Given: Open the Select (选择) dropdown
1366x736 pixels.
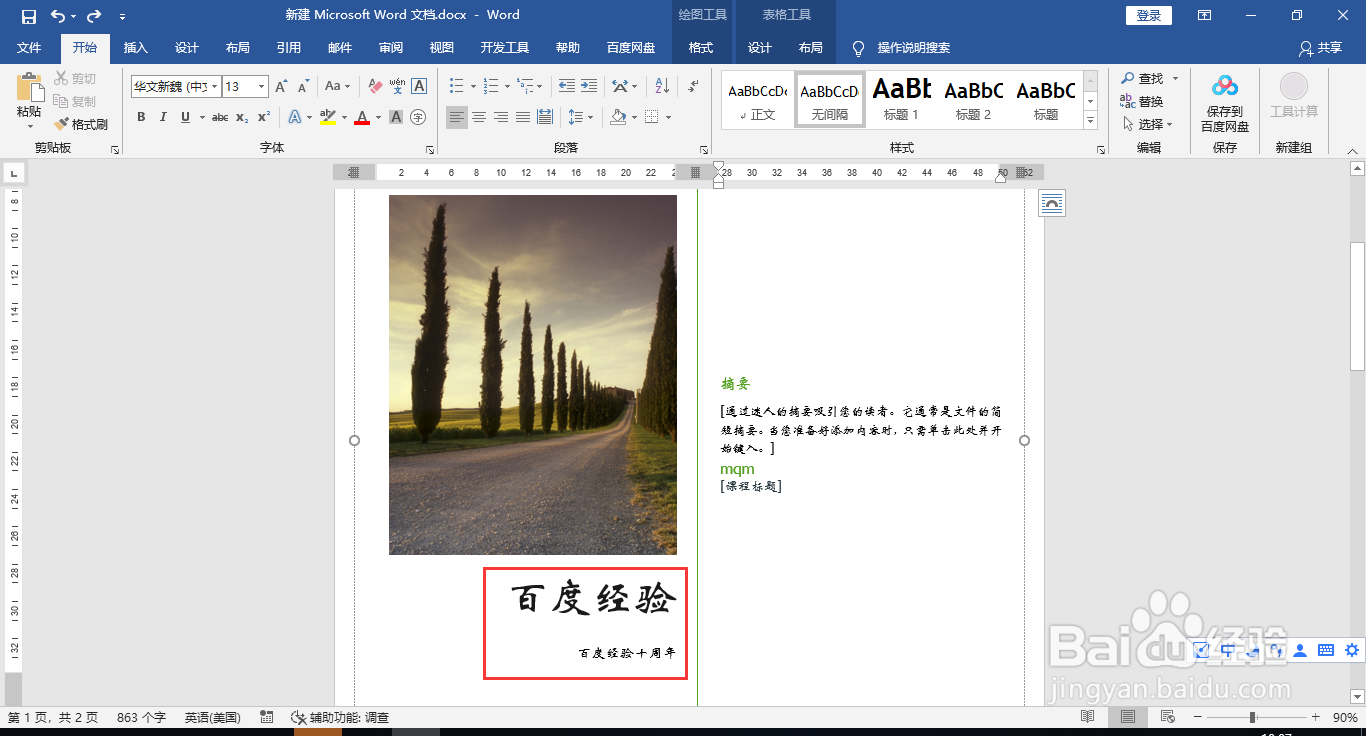Looking at the screenshot, I should (x=1148, y=125).
